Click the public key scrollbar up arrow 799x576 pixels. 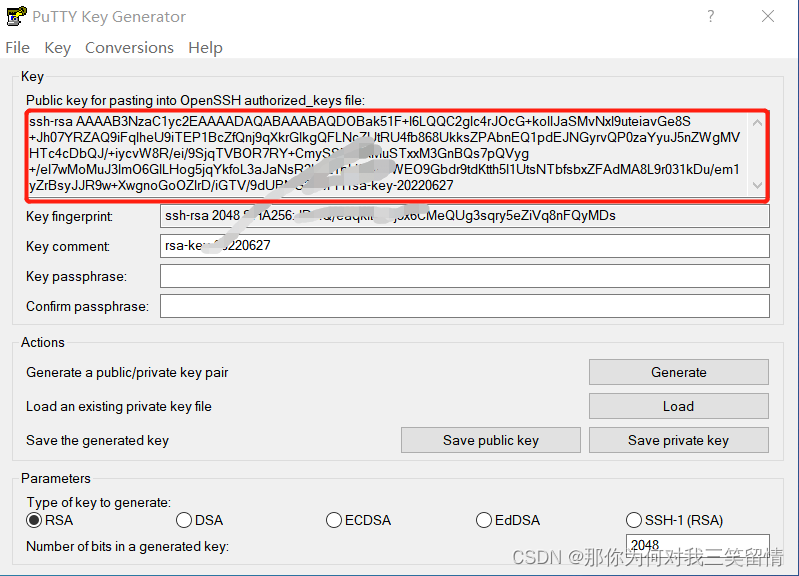757,122
